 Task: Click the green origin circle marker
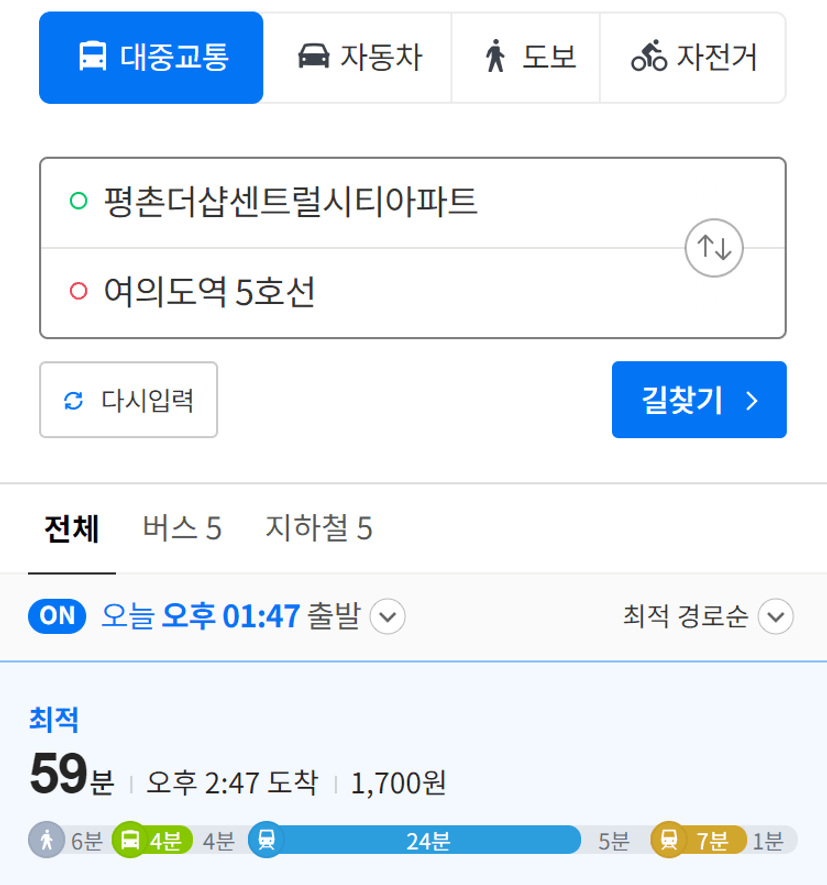click(78, 200)
